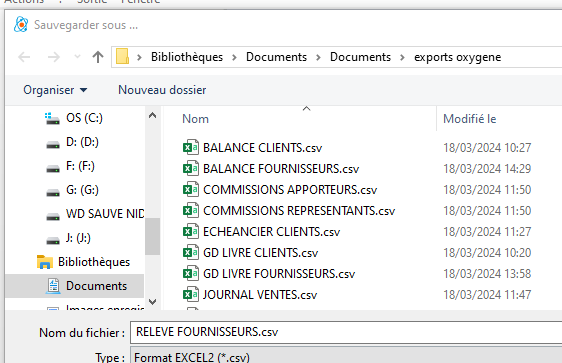
Task: Click date 18/03/2024 11:47 of JOURNAL VENTES
Action: coord(487,295)
